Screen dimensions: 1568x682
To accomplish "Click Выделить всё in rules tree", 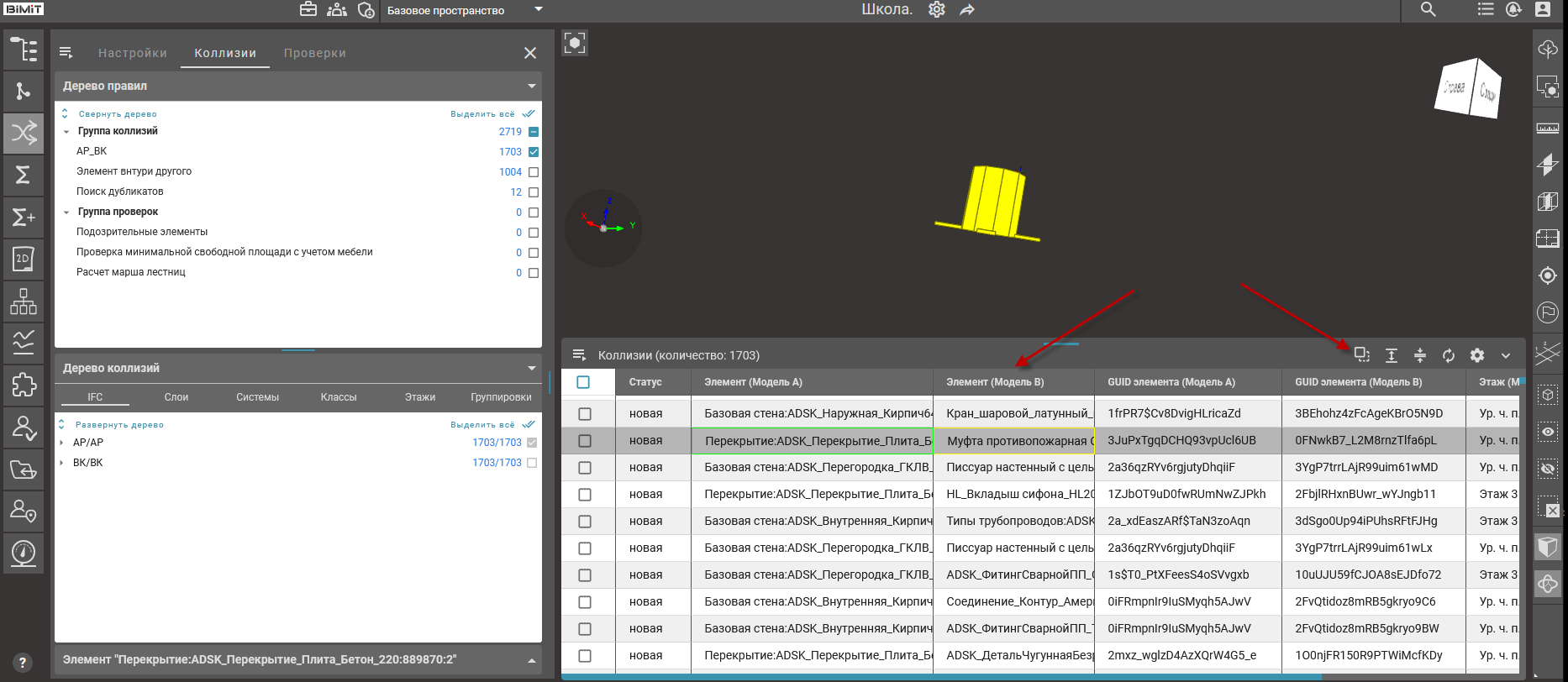I will 483,114.
